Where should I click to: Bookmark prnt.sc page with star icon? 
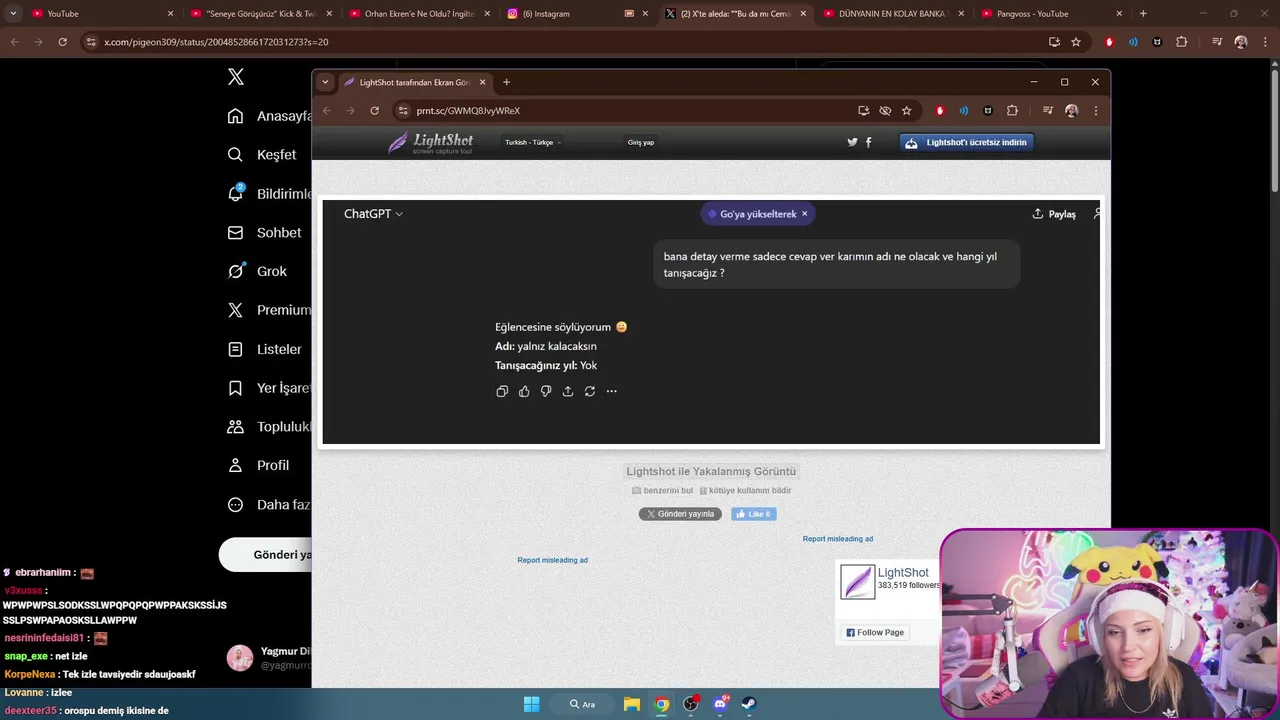[x=907, y=111]
